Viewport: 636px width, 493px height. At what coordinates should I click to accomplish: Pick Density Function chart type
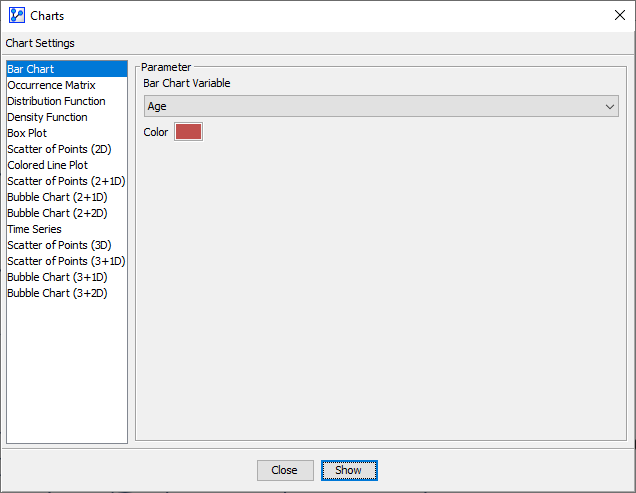pyautogui.click(x=47, y=117)
